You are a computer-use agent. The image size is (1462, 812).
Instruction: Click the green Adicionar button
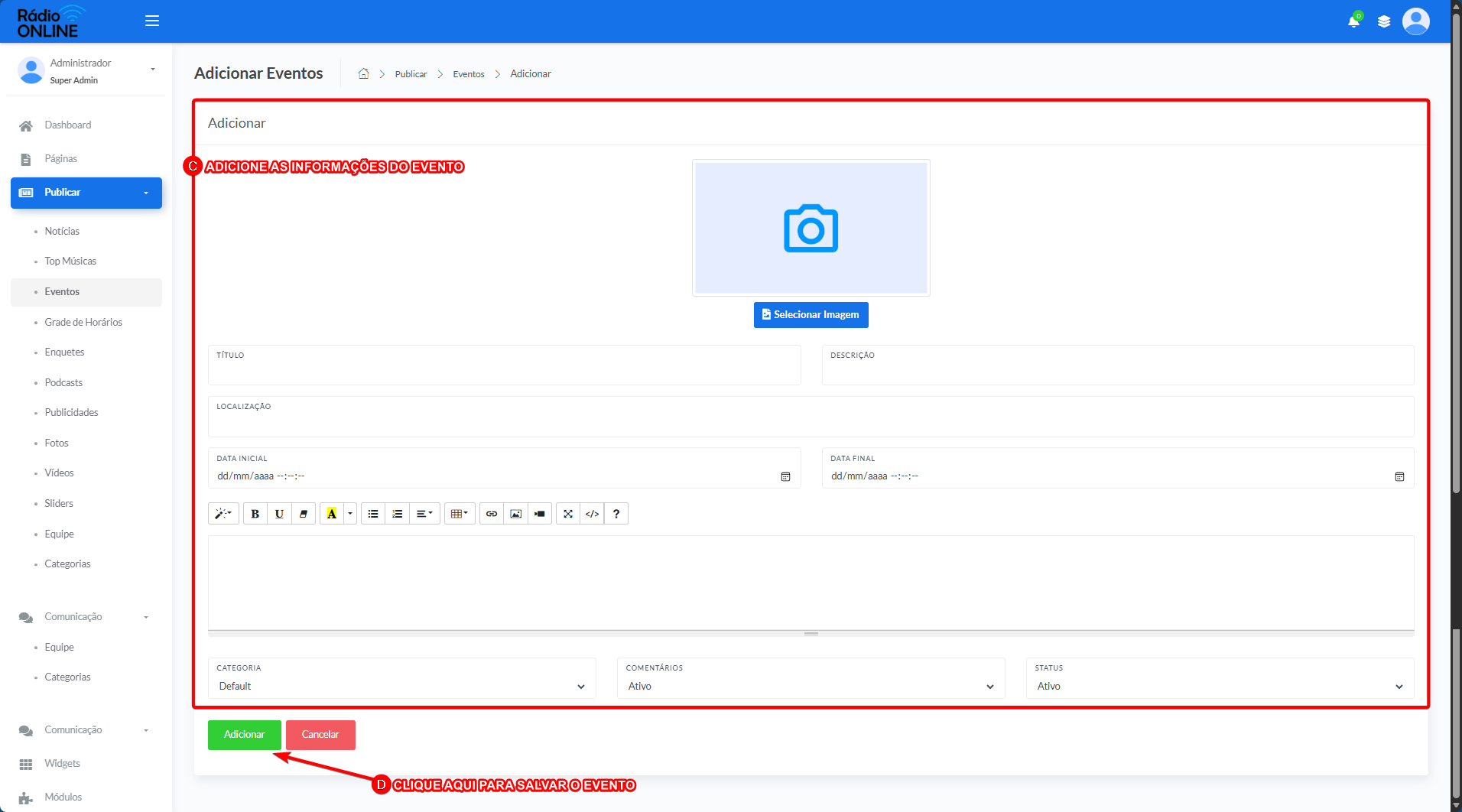point(245,735)
